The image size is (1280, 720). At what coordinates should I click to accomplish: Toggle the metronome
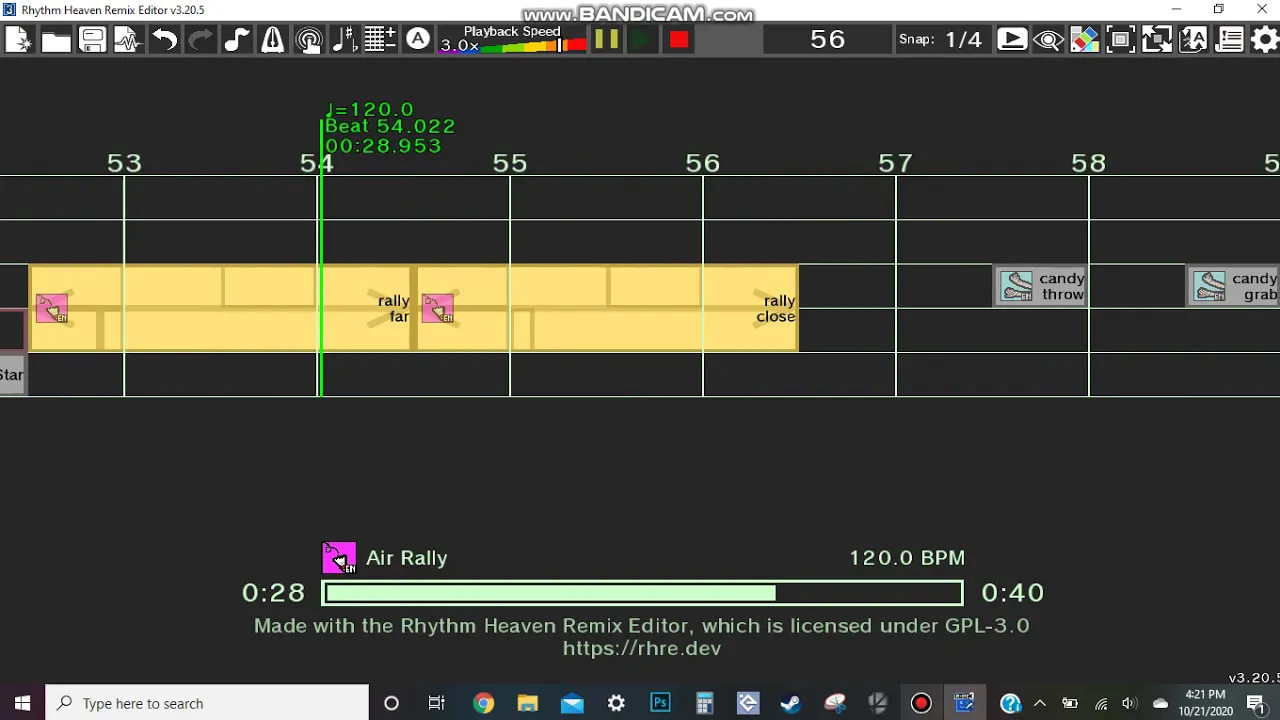tap(273, 40)
